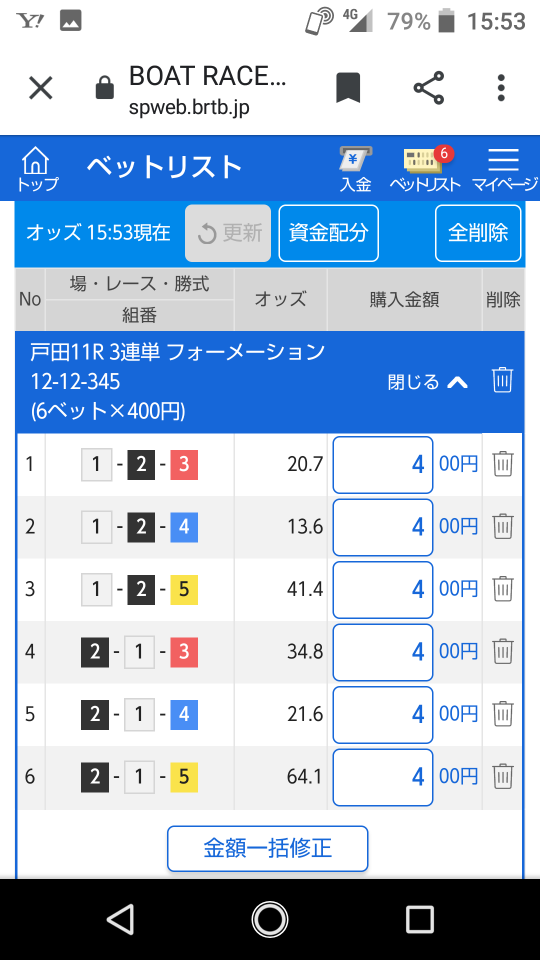Screen dimensions: 540x960
Task: Click 金額一括修正 bulk amount edit button
Action: [x=268, y=849]
